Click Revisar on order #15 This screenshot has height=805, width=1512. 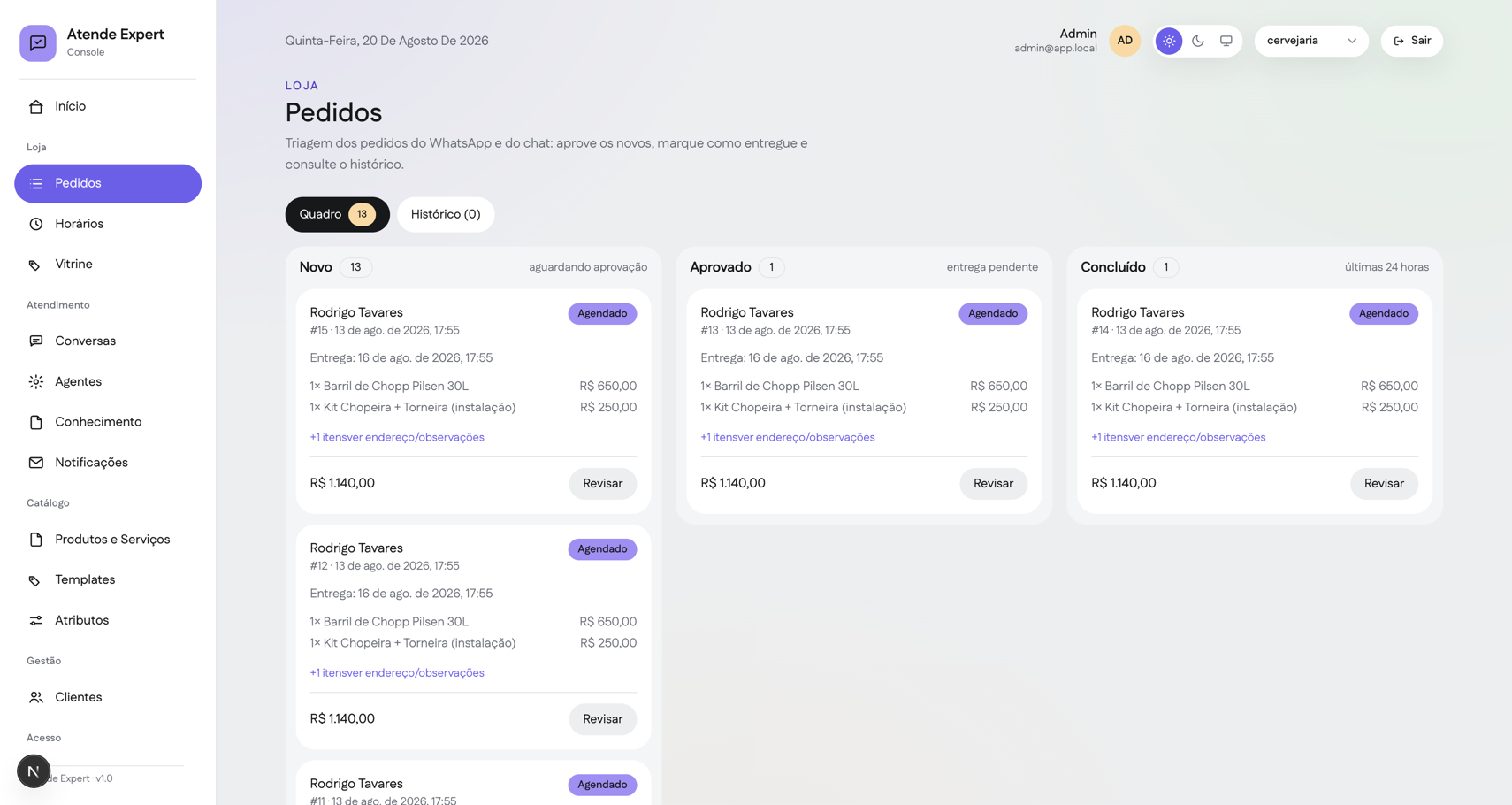[603, 484]
